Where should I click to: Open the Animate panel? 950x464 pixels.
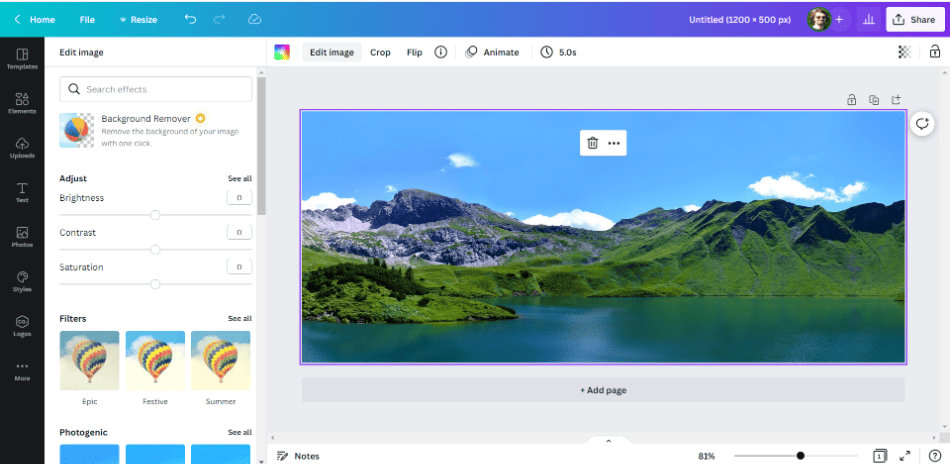coord(492,52)
